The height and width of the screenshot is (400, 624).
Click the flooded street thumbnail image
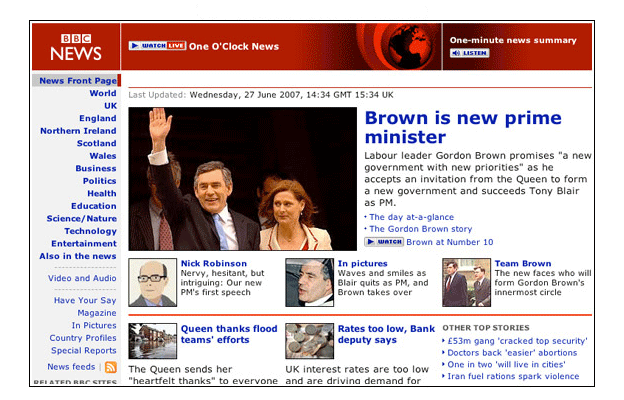pyautogui.click(x=152, y=341)
